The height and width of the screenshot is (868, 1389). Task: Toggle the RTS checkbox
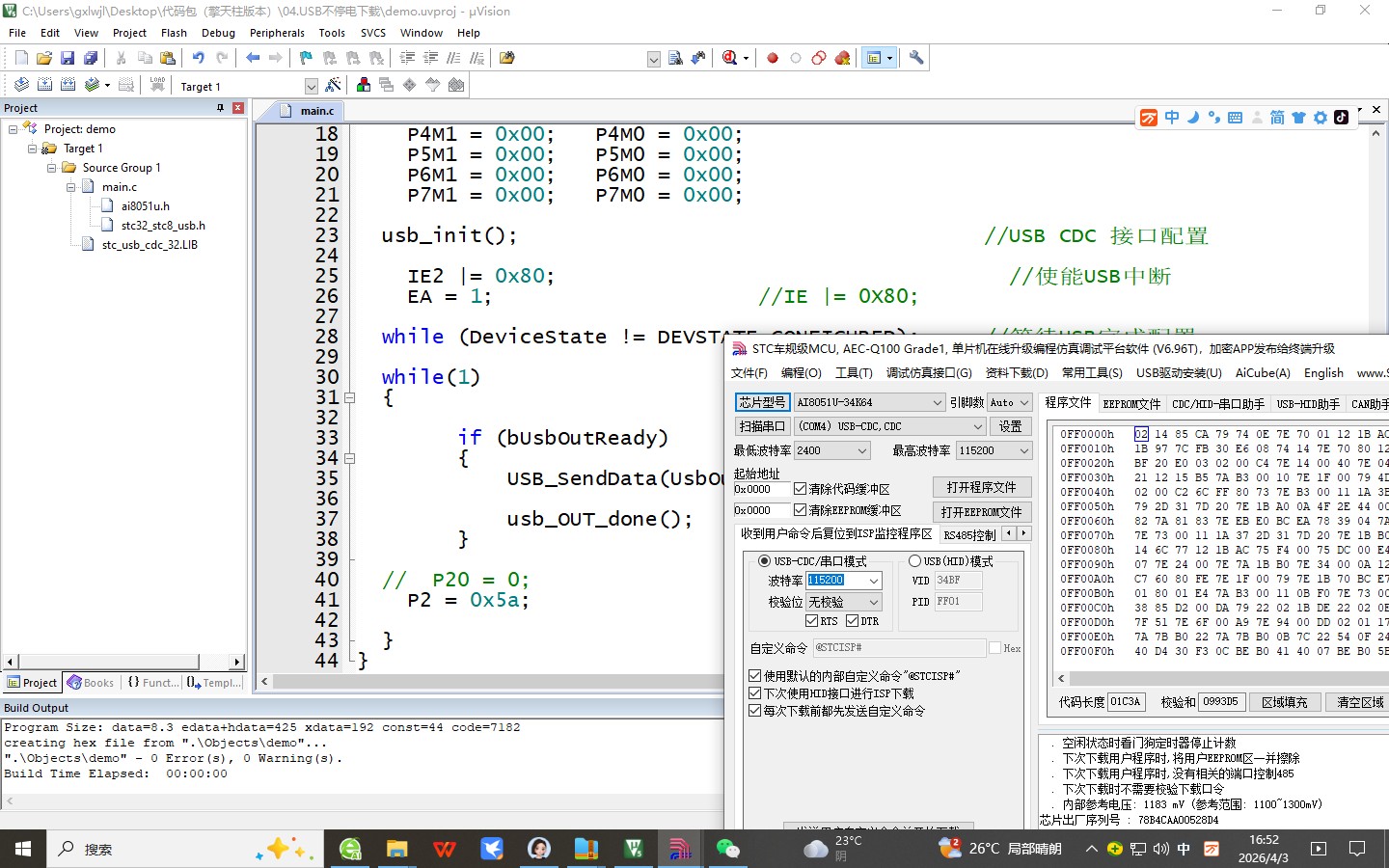[x=811, y=621]
